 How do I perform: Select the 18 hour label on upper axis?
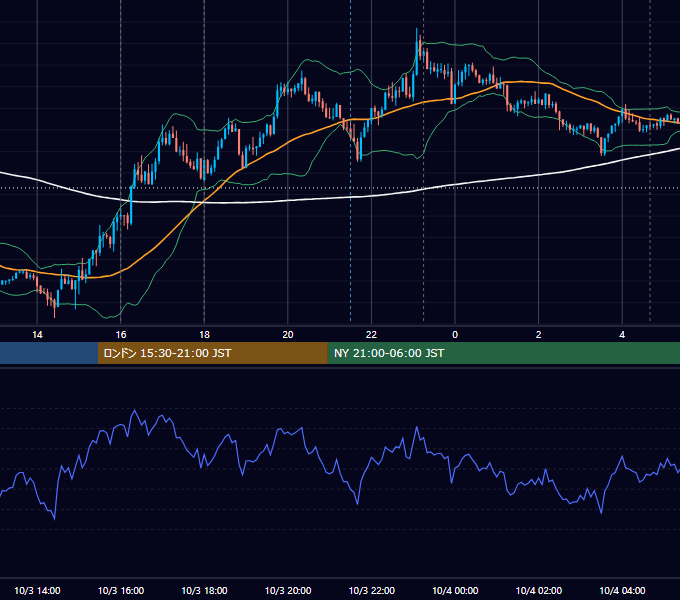(x=204, y=335)
